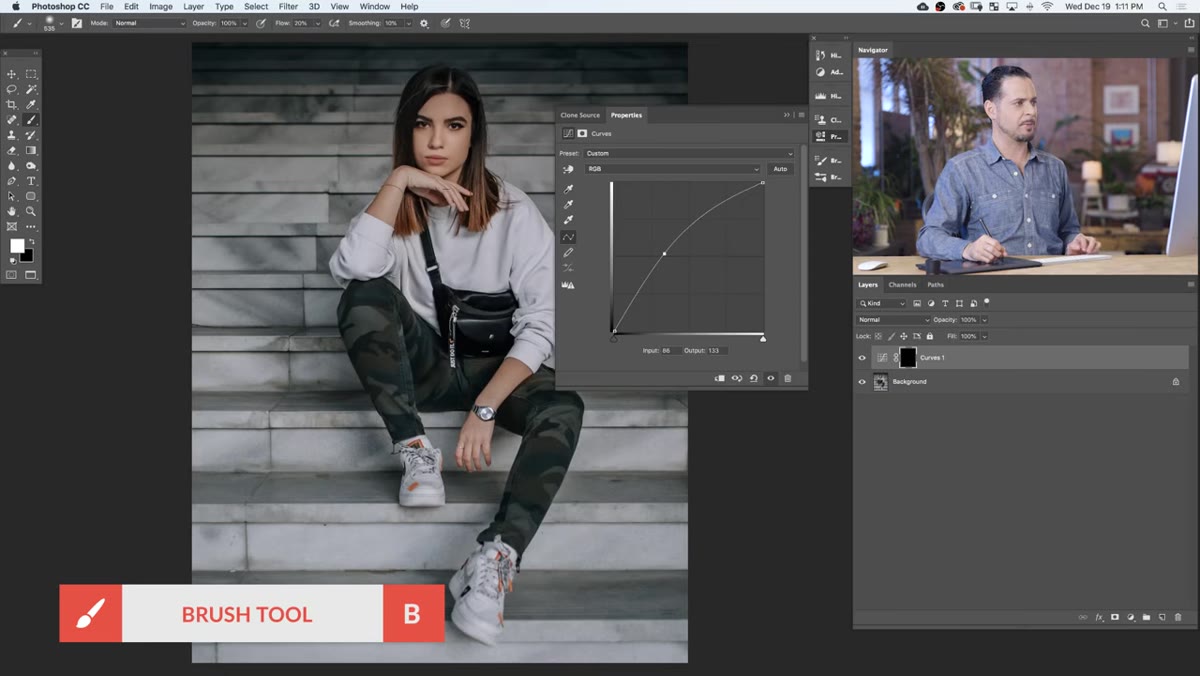Select the Move tool

pos(12,74)
